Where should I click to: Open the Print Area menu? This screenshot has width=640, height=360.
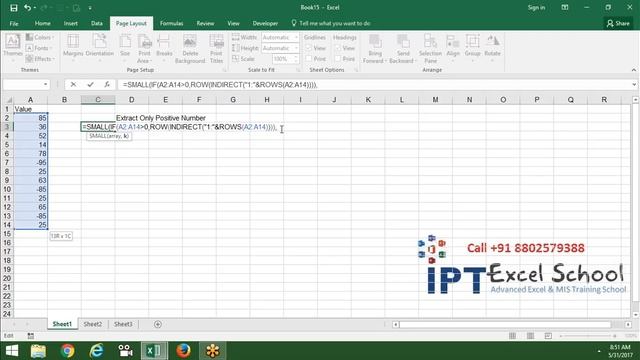pyautogui.click(x=144, y=48)
